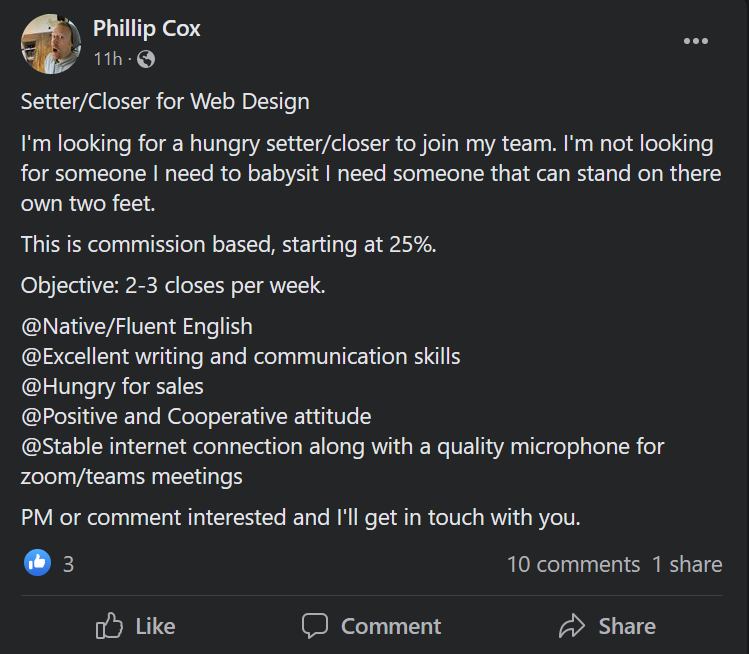The image size is (749, 654).
Task: Click the thumbs-up icon on Like button
Action: tap(109, 626)
